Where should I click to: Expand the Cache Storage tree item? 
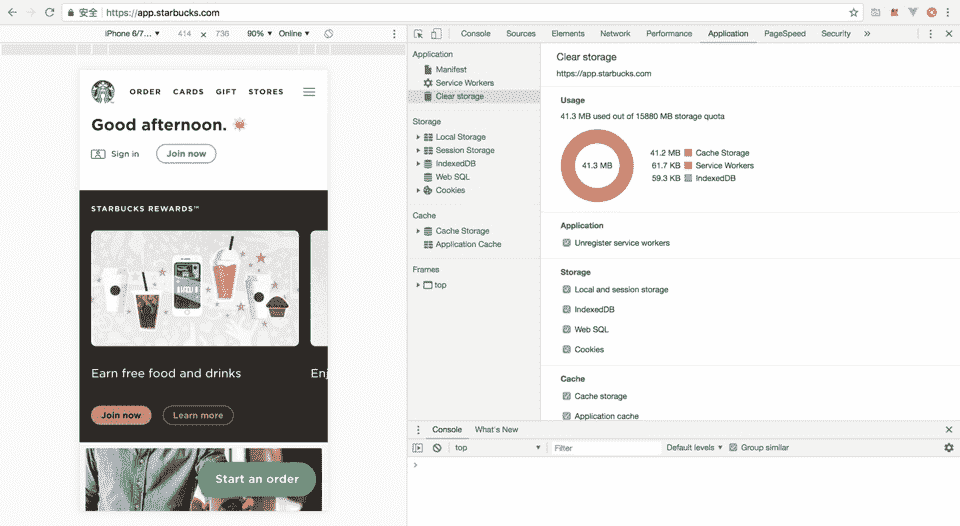click(x=418, y=231)
